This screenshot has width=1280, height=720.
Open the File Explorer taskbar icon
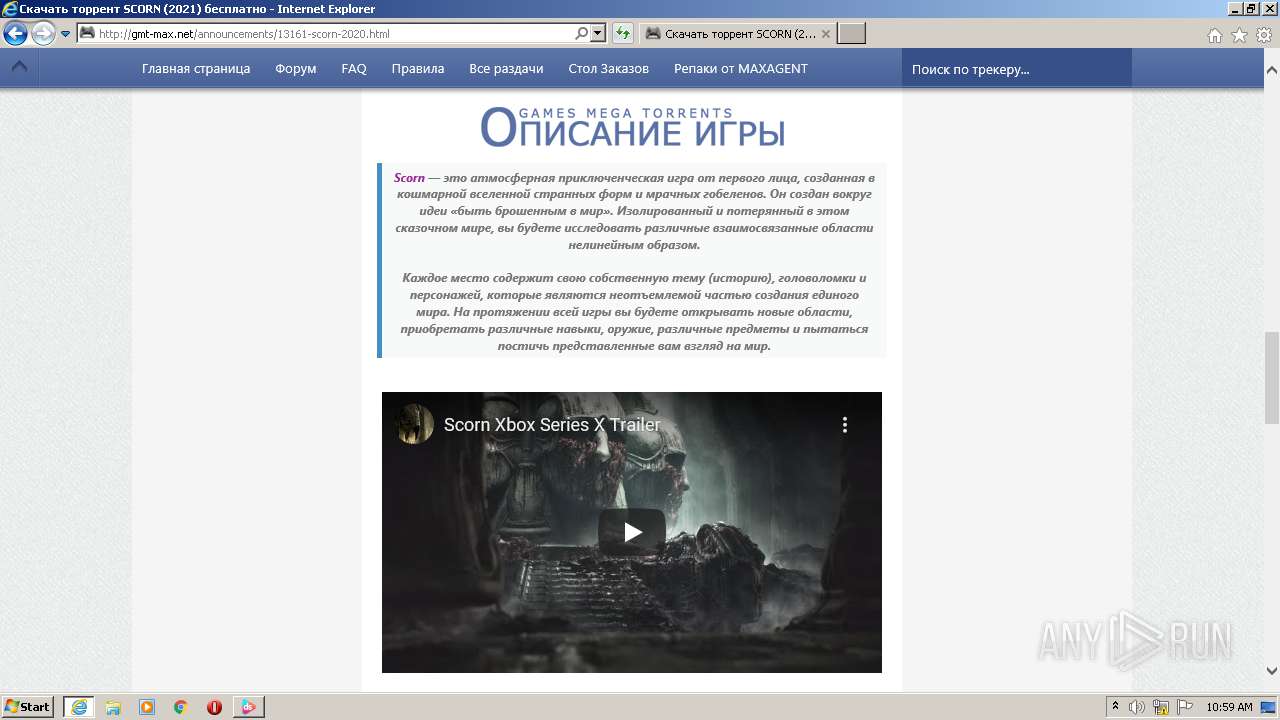[x=113, y=707]
